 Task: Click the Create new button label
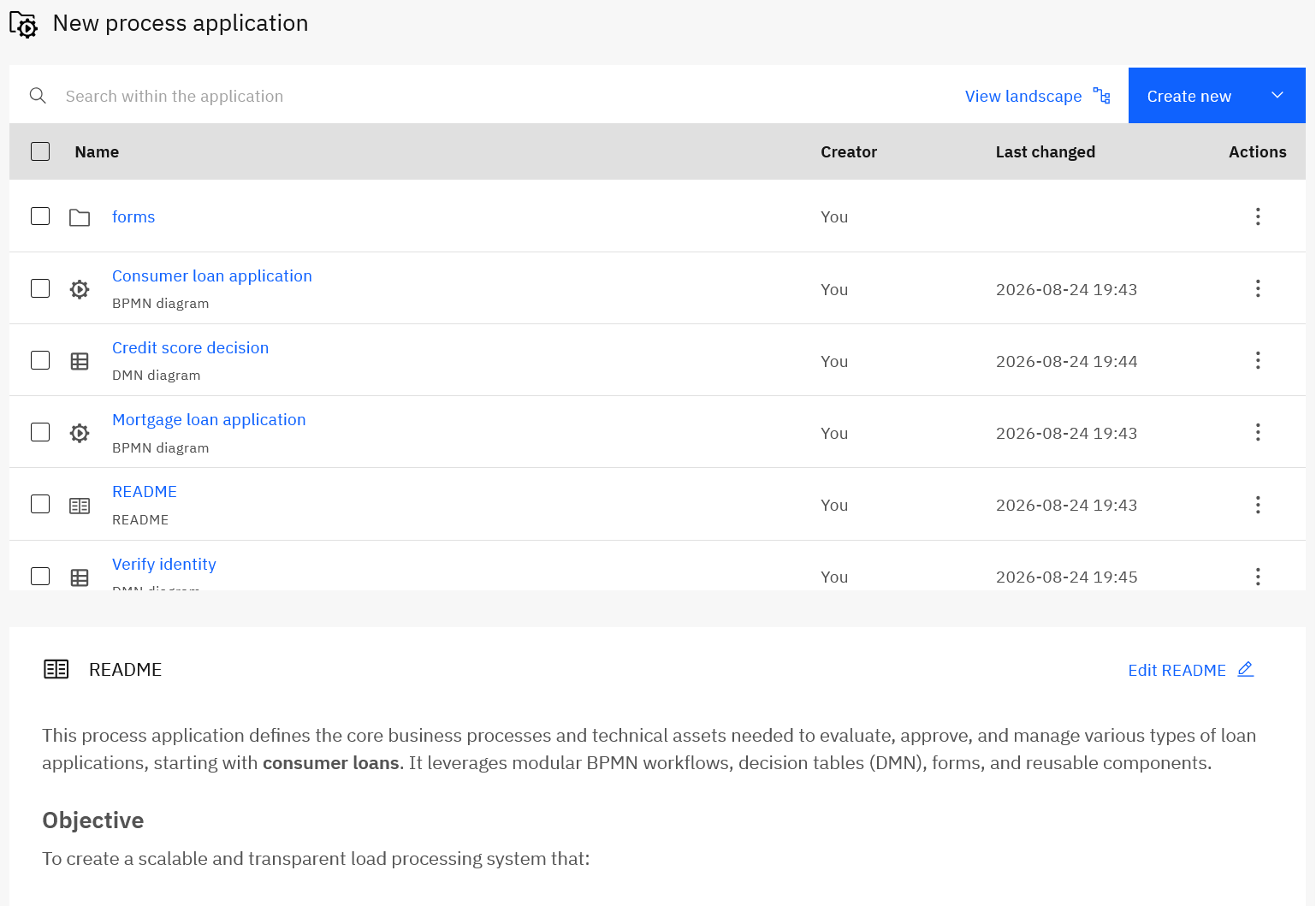[1189, 97]
